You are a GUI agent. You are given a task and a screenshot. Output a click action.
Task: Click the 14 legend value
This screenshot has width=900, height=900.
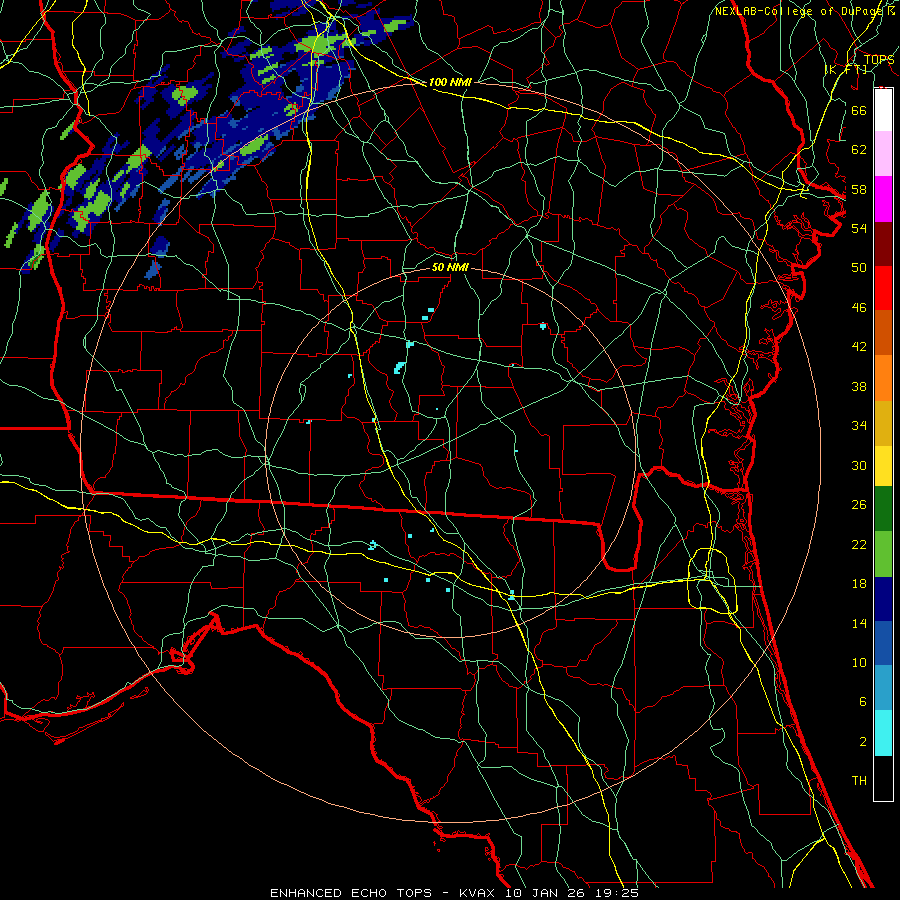tap(859, 623)
